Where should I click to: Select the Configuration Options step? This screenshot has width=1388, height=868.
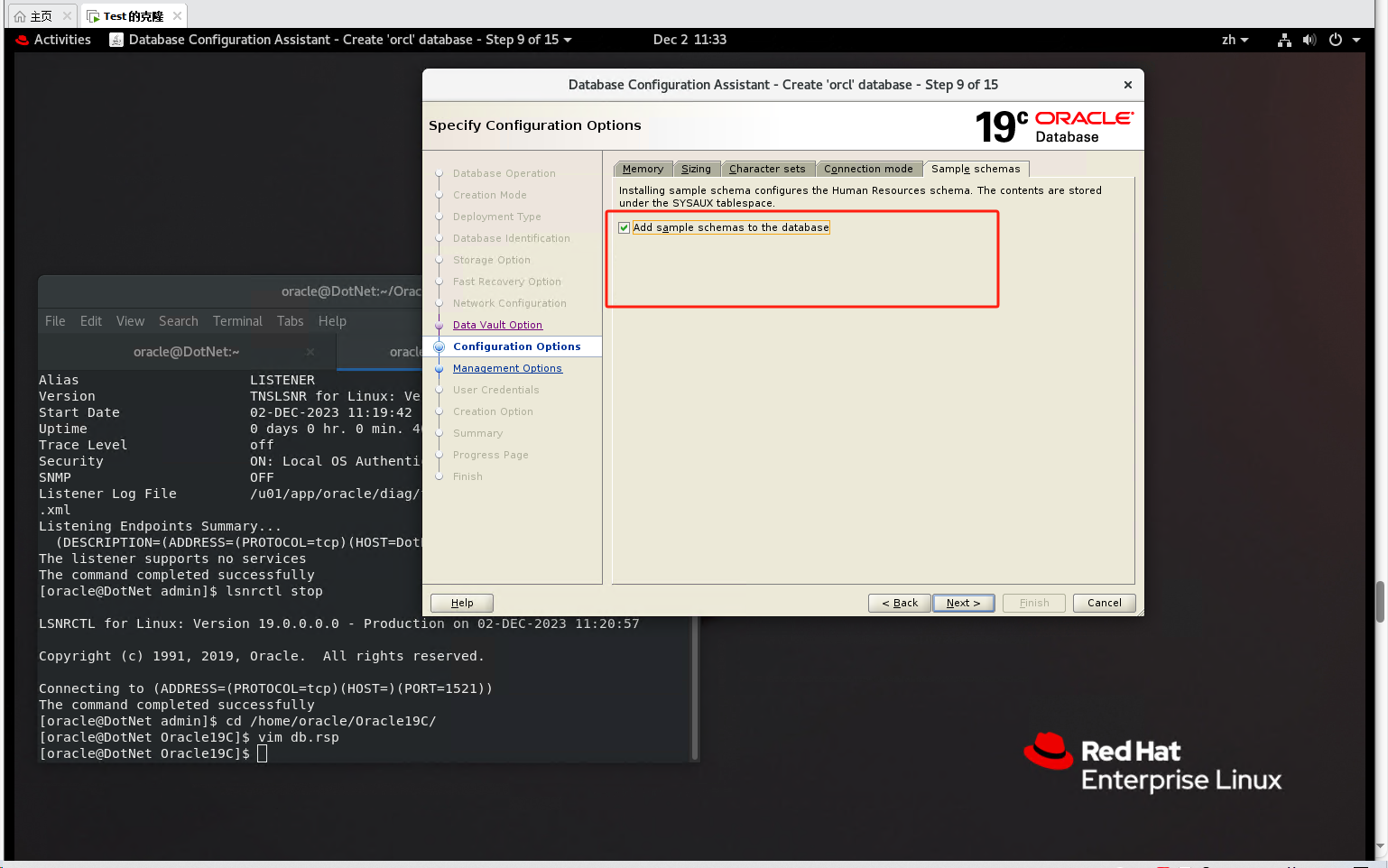point(517,346)
